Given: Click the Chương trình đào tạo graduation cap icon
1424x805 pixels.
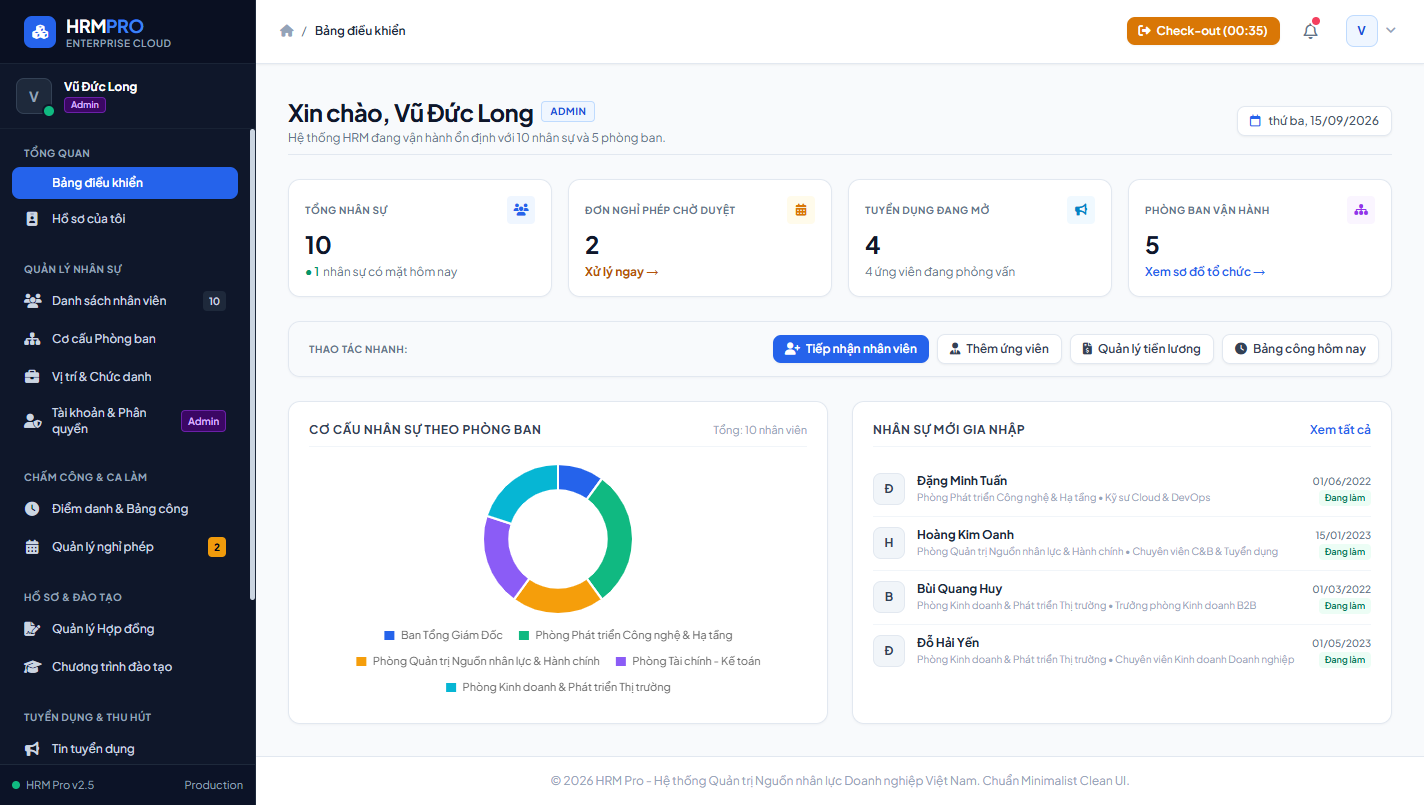Looking at the screenshot, I should pos(32,667).
